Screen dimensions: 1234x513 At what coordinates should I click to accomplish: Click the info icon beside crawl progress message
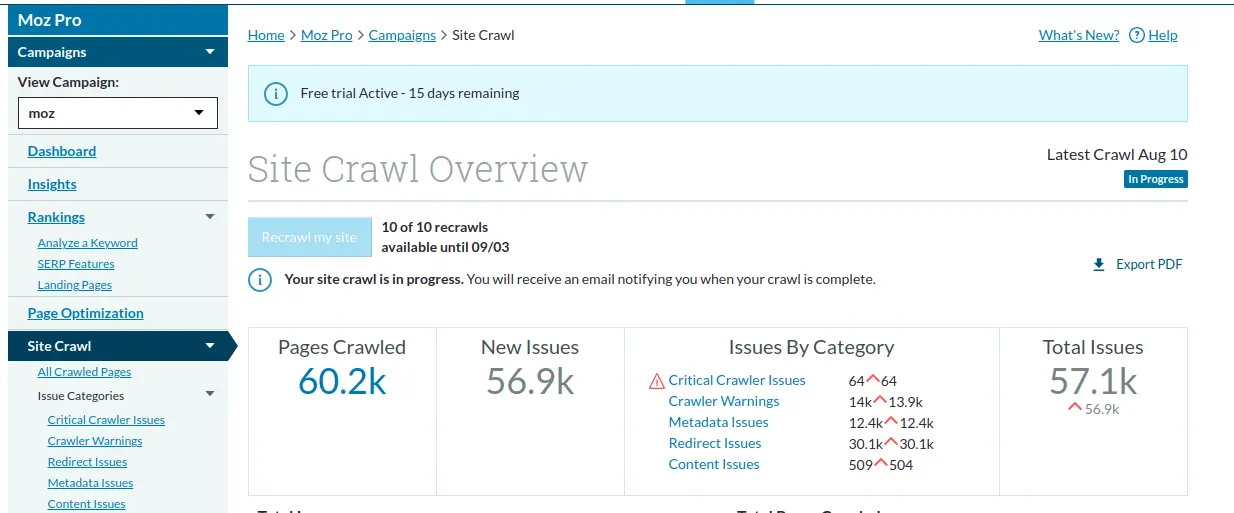260,280
